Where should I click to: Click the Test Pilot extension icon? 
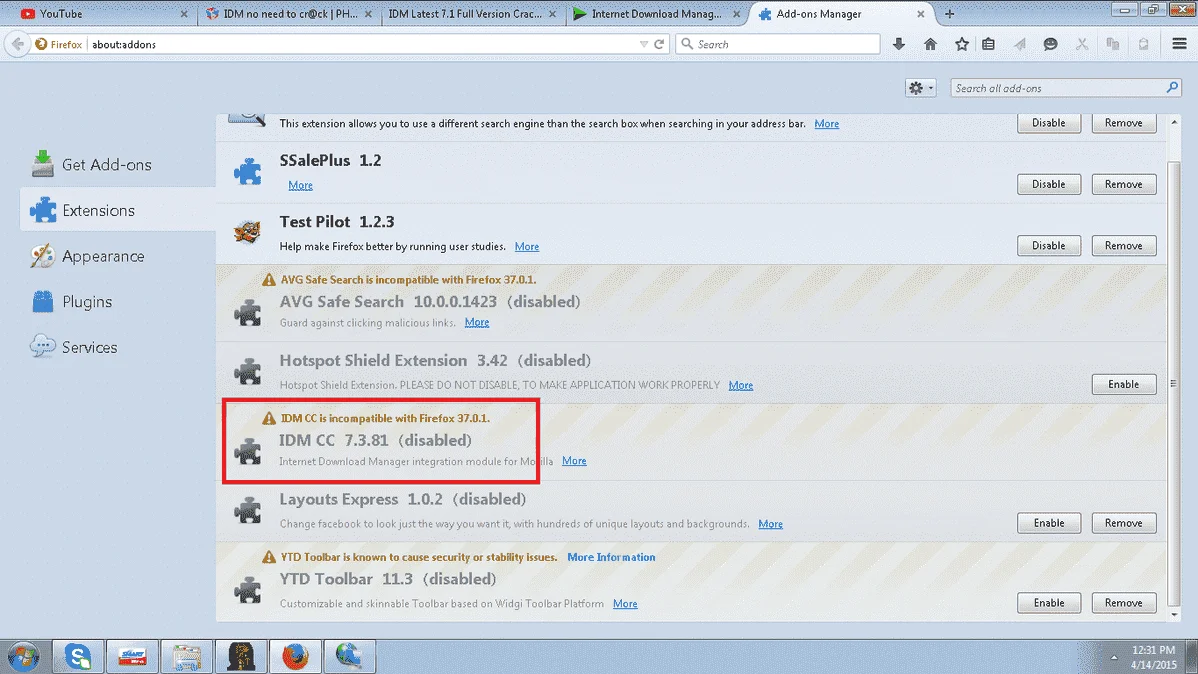(x=248, y=232)
